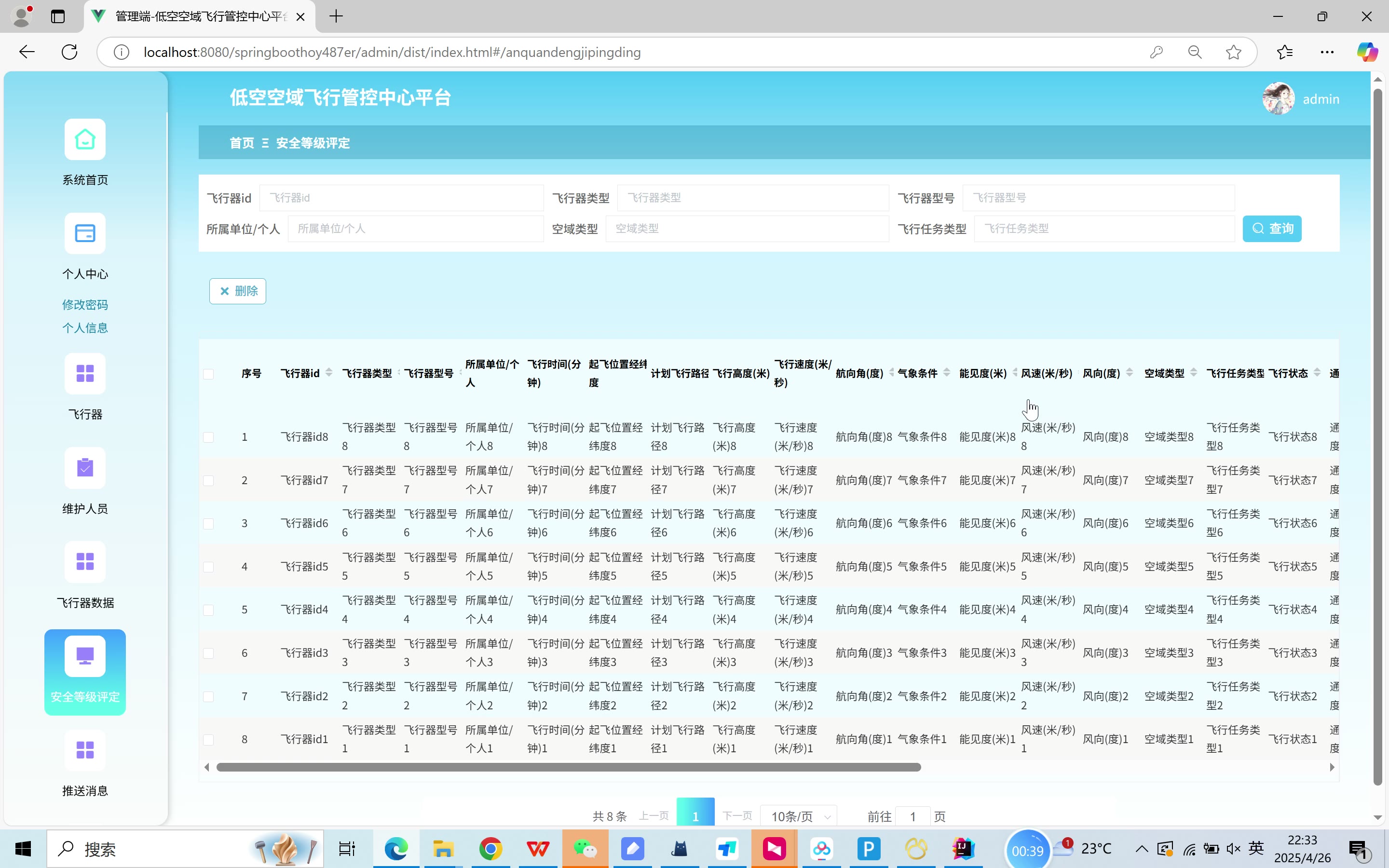Viewport: 1389px width, 868px height.
Task: Toggle the select-all header checkbox
Action: [x=208, y=374]
